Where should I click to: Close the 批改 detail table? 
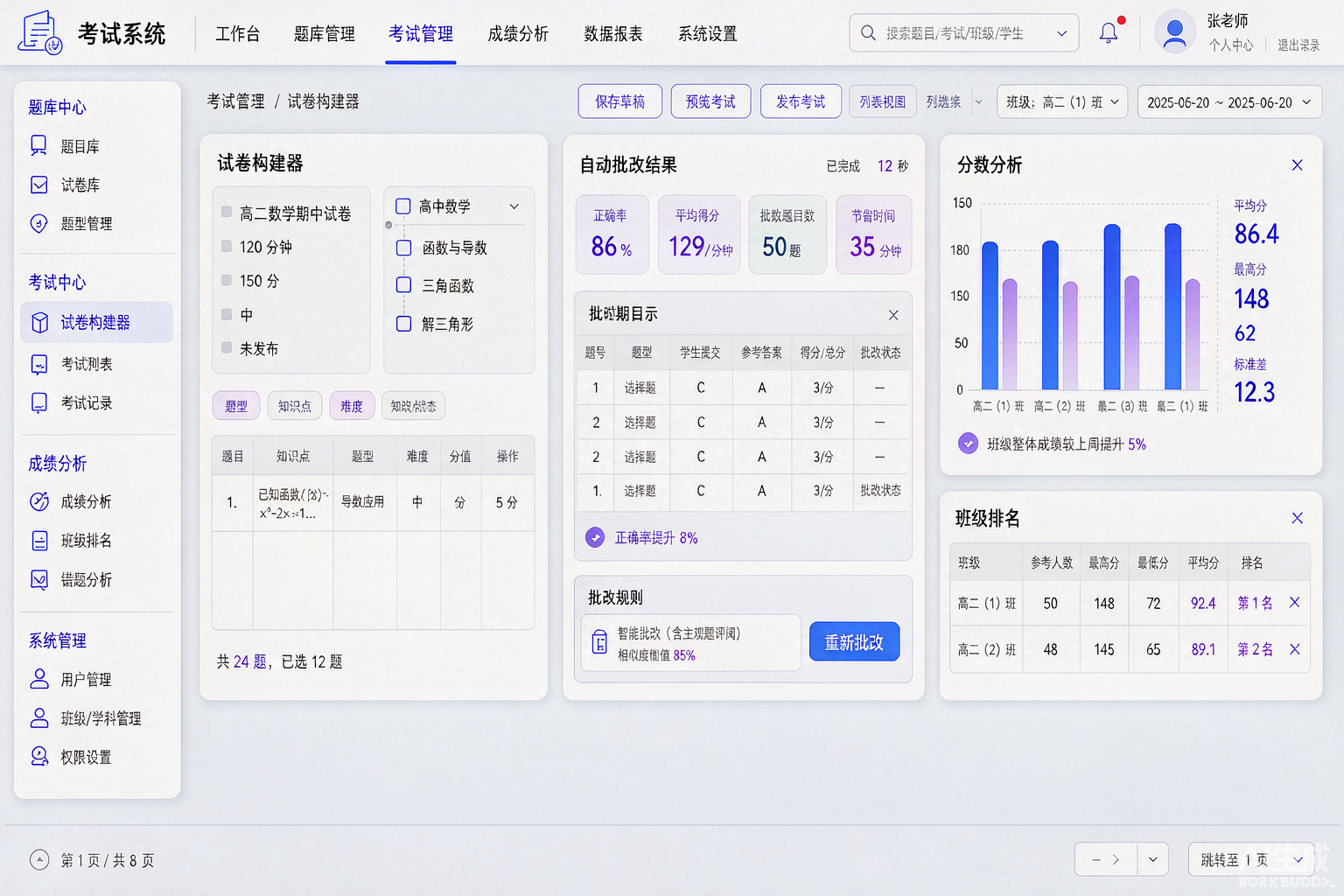pos(893,315)
